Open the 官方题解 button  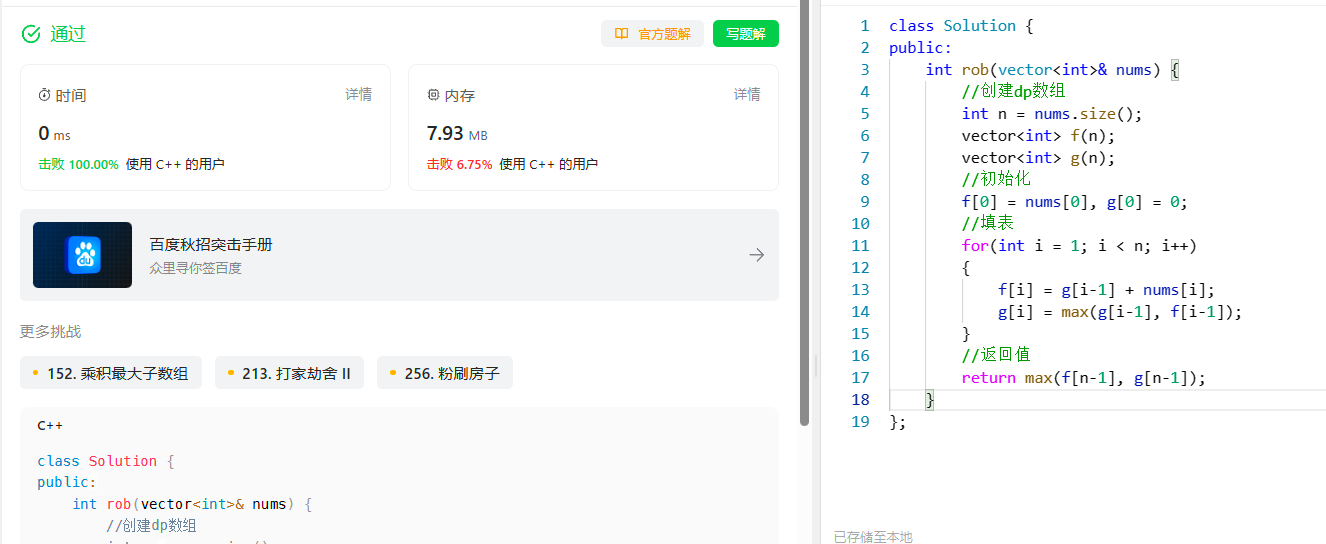[x=652, y=34]
